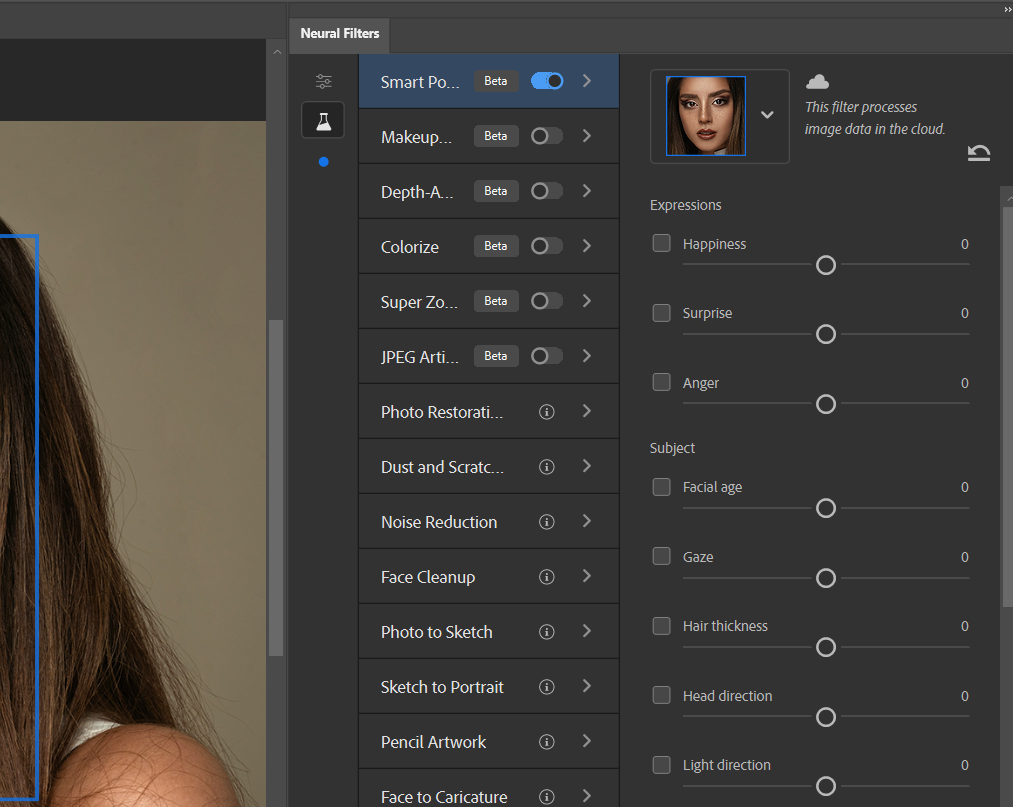Enable the Colorize filter toggle
Screen dimensions: 1013x807
point(547,246)
